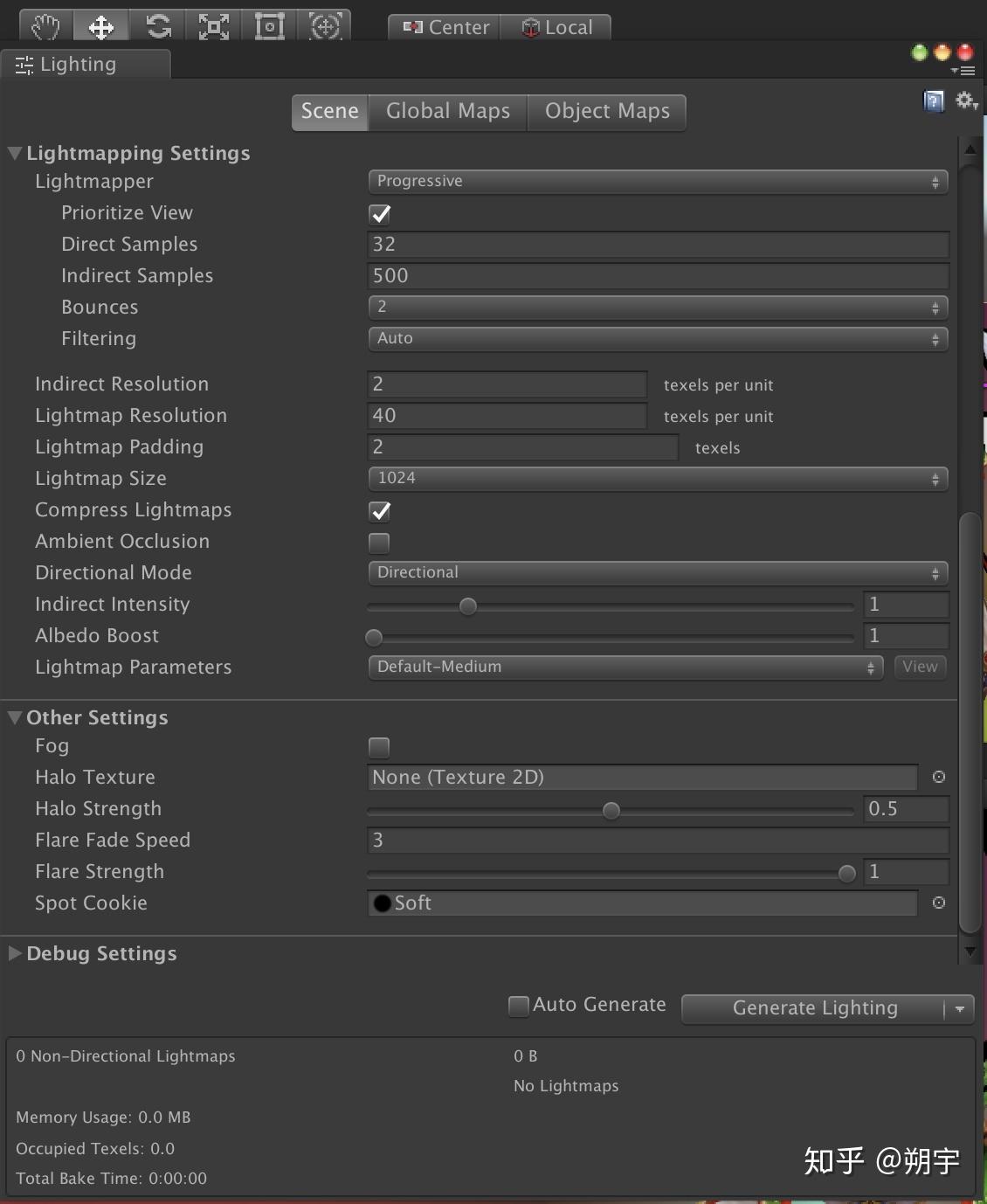Select the Rotate tool

click(x=157, y=26)
